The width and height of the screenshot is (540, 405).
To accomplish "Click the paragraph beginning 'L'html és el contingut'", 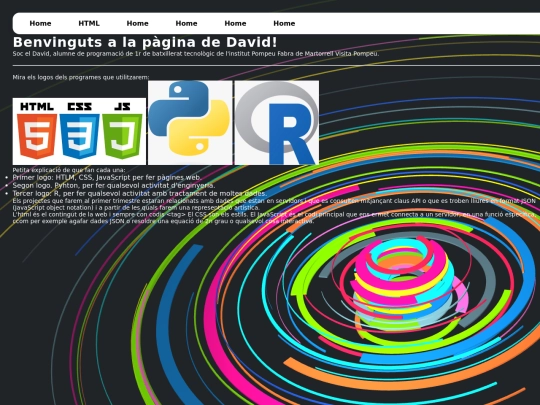I will point(274,218).
